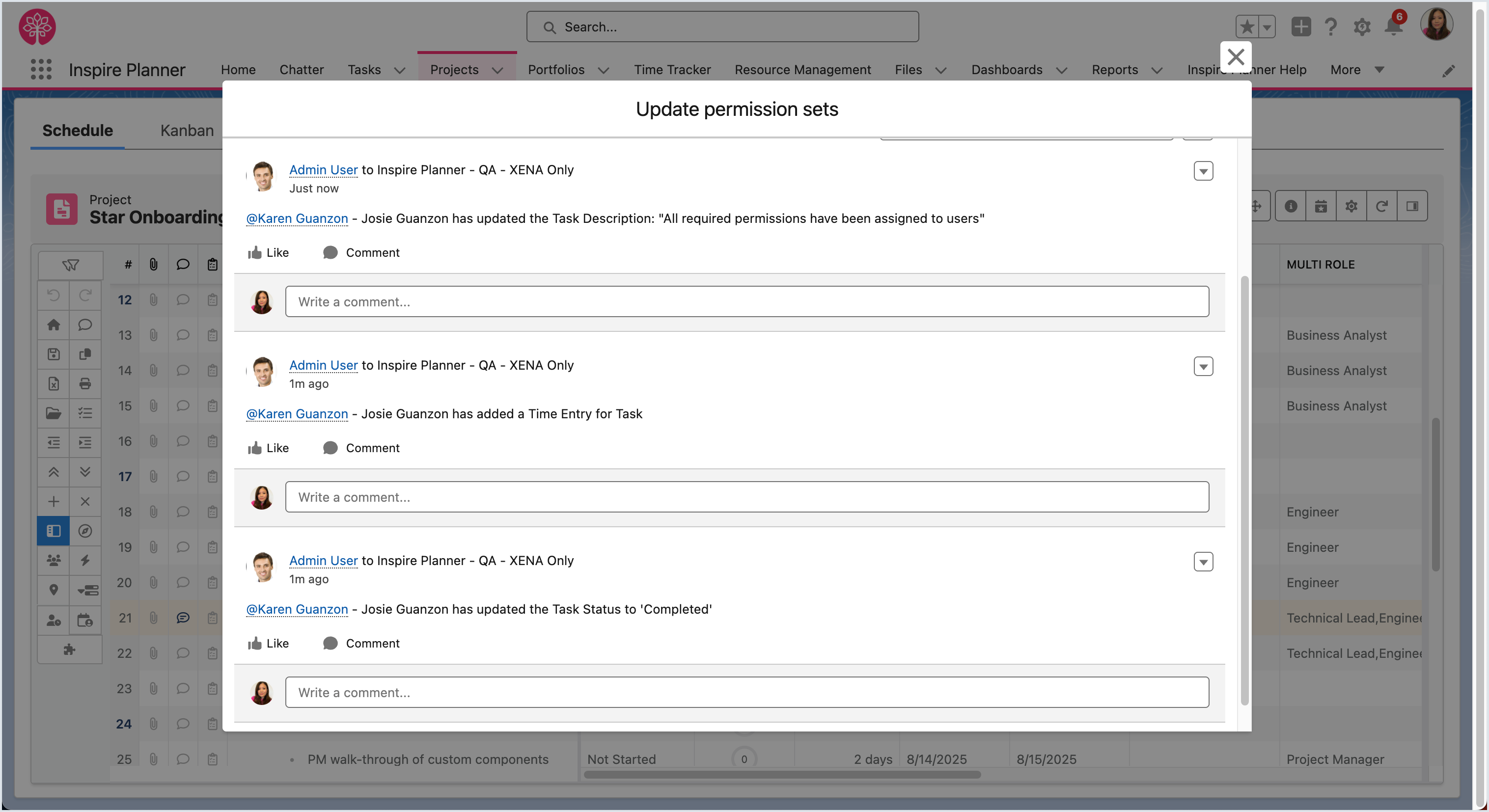
Task: Like the Task Description update post
Action: tap(268, 252)
